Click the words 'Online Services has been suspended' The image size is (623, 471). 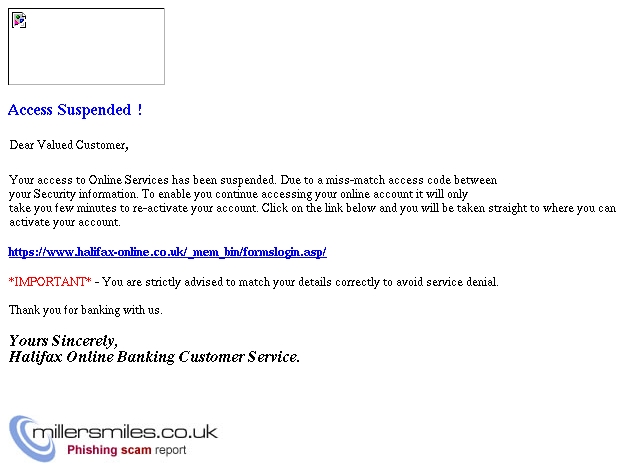click(182, 180)
